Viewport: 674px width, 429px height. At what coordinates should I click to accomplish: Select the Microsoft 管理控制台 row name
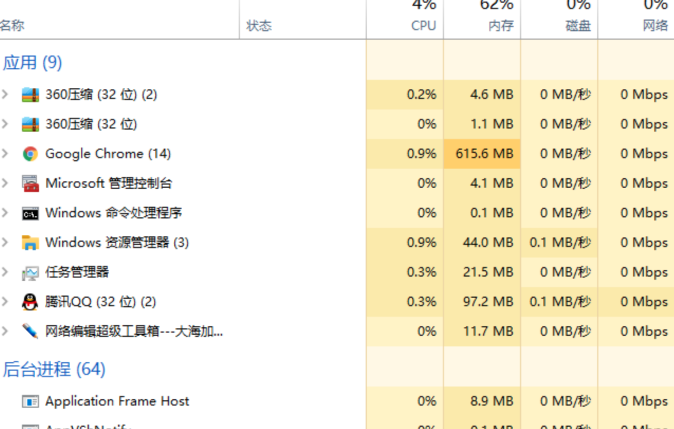pyautogui.click(x=109, y=184)
